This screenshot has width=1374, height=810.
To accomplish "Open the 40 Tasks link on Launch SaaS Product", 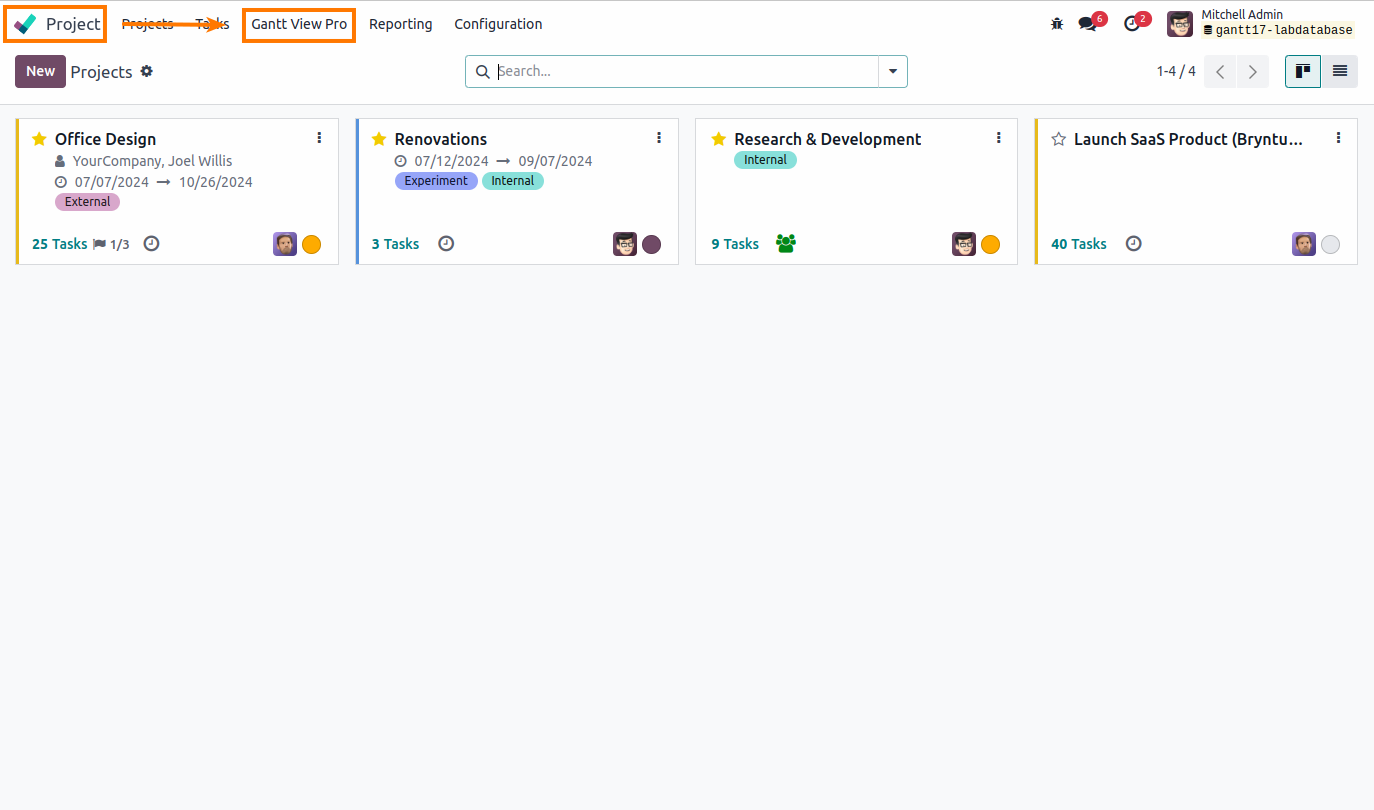I will 1078,243.
